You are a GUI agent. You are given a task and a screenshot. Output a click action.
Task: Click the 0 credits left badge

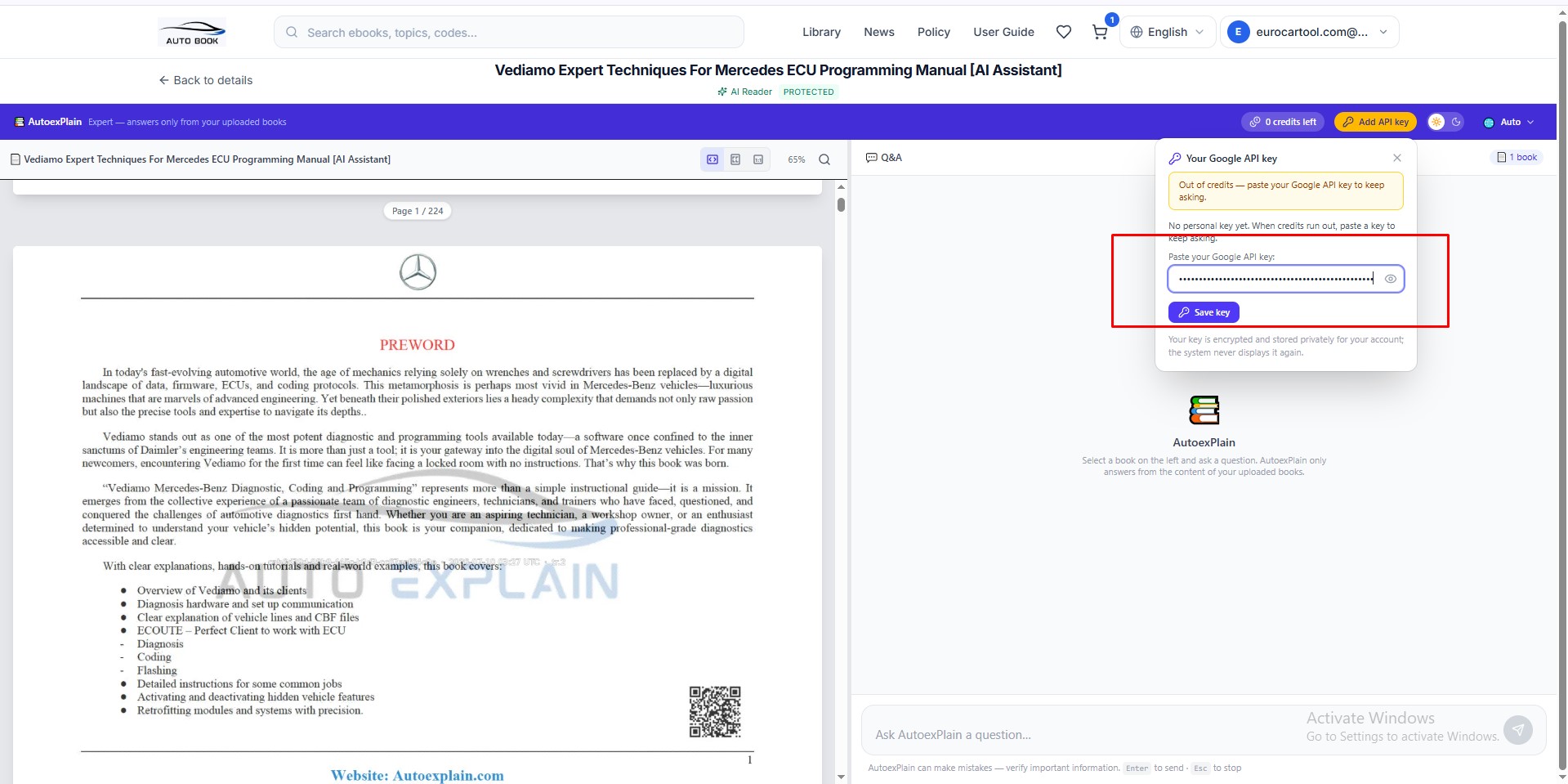pos(1283,122)
